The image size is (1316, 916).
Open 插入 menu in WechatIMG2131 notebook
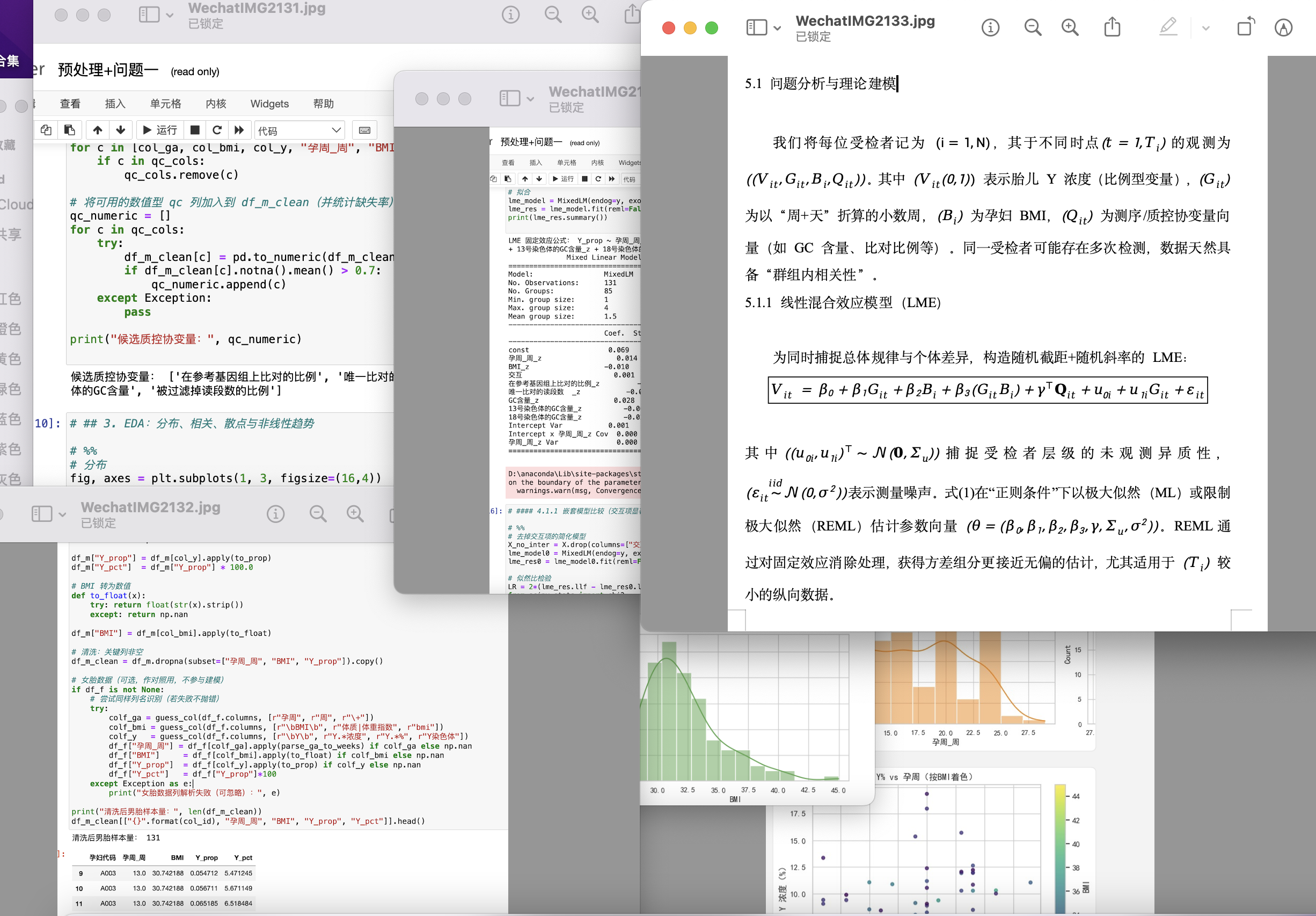pyautogui.click(x=115, y=104)
